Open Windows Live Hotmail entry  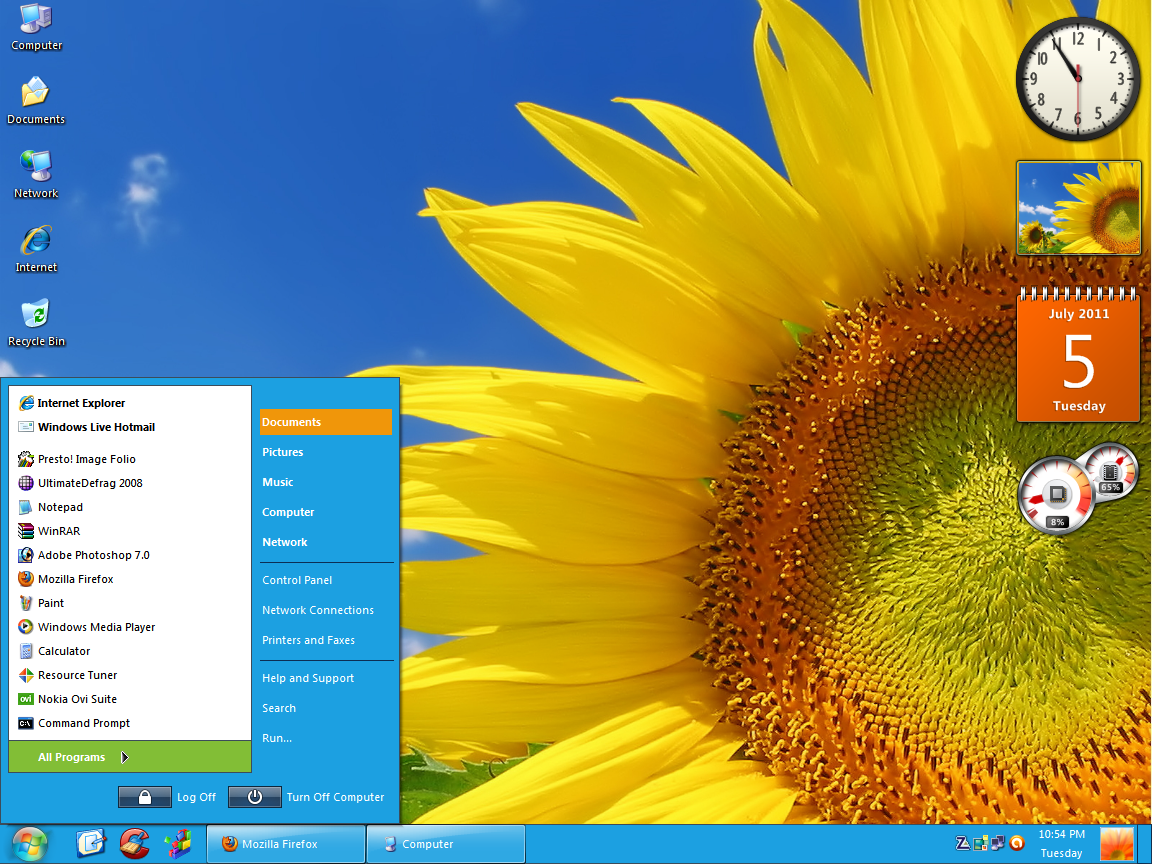click(x=87, y=427)
